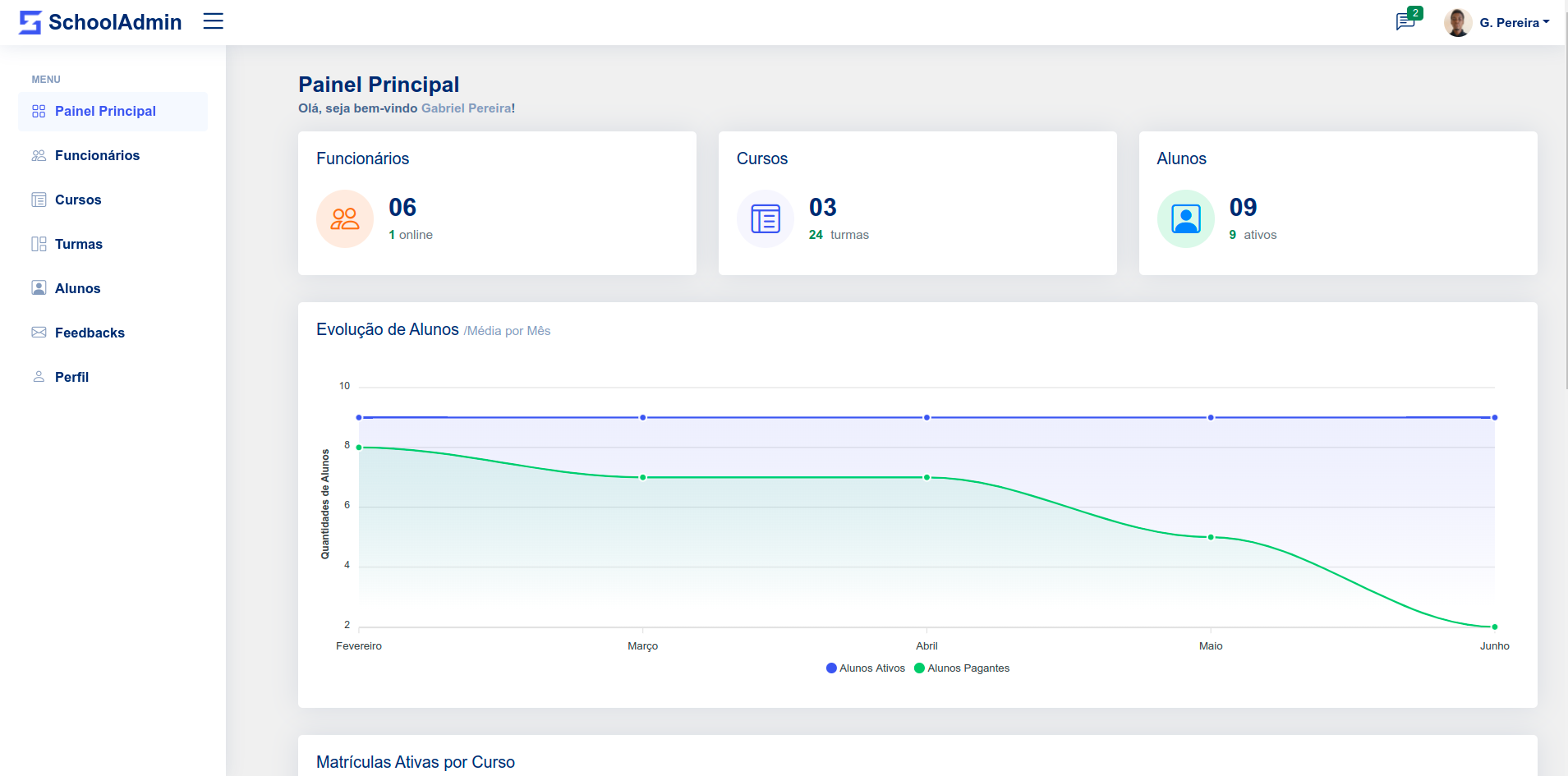Click the user avatar photo
Screen dimensions: 1568x776
[1458, 22]
